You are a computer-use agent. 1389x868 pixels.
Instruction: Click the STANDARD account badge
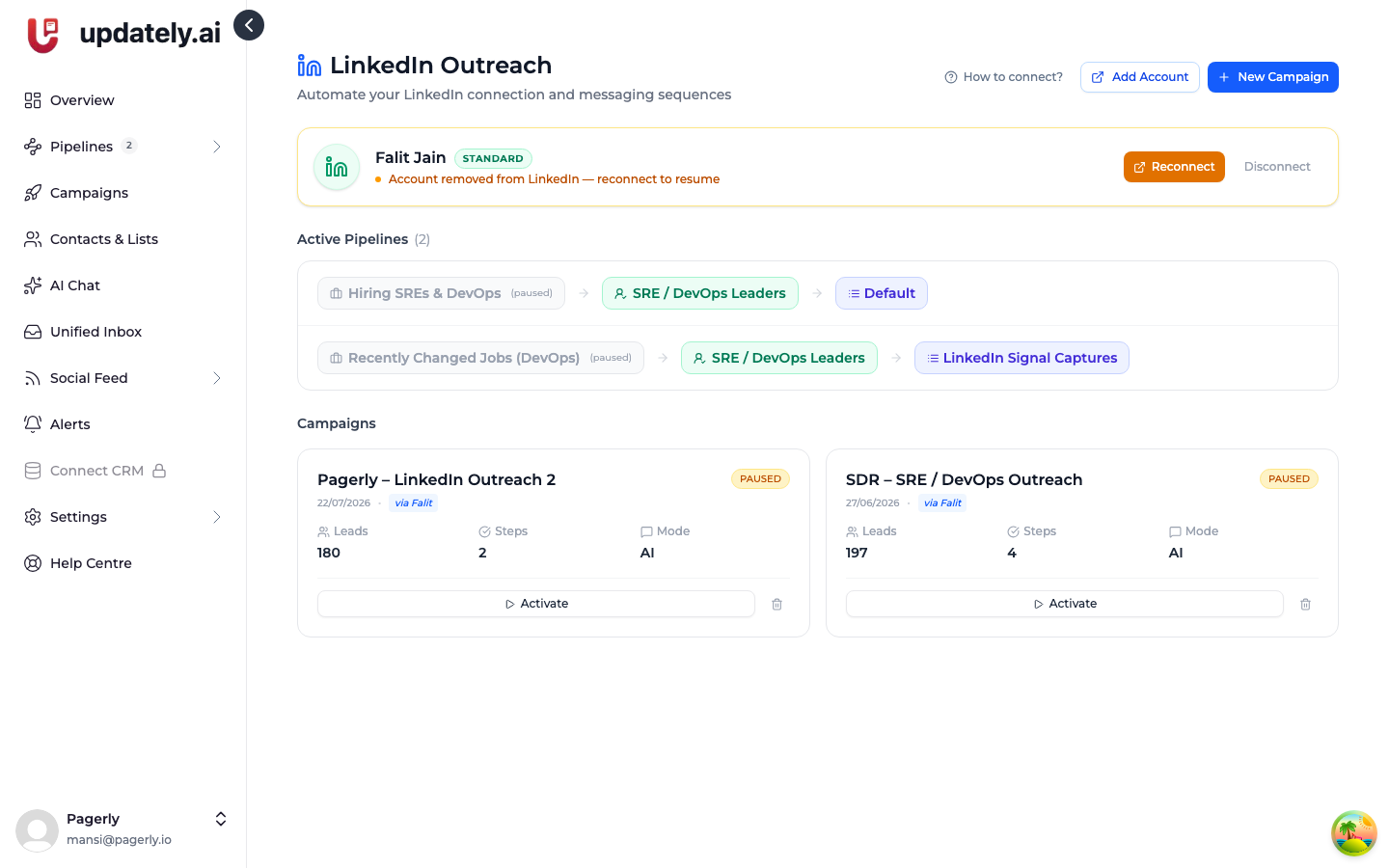(493, 158)
